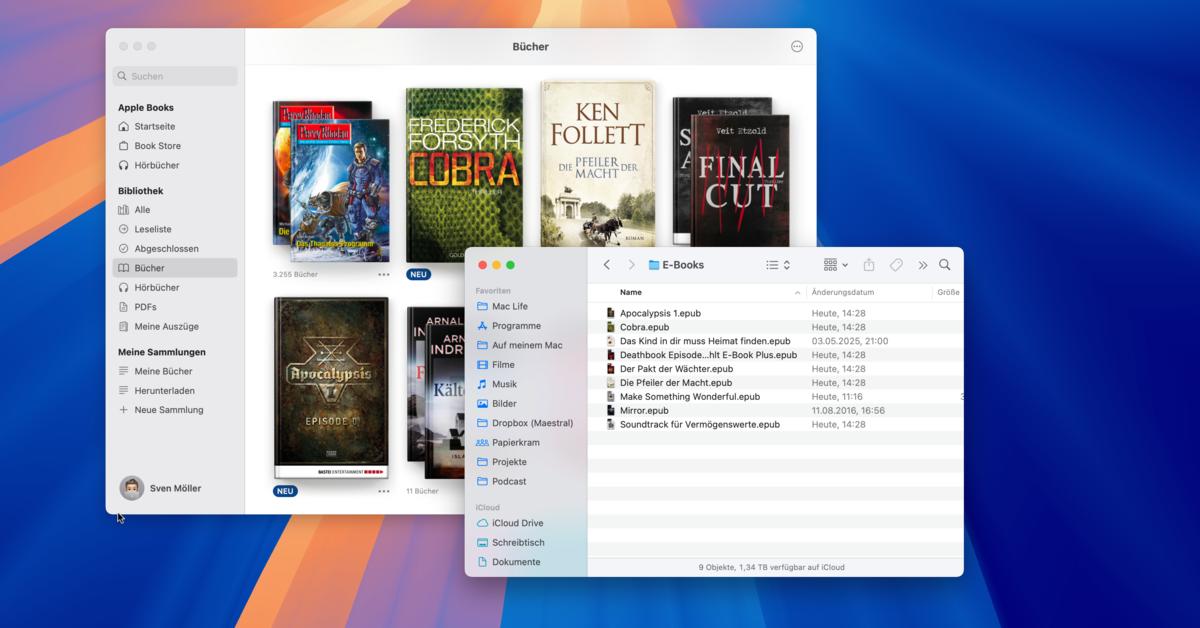Open the Apocalypsis Episode 0 book cover
Viewport: 1200px width, 628px height.
click(331, 388)
